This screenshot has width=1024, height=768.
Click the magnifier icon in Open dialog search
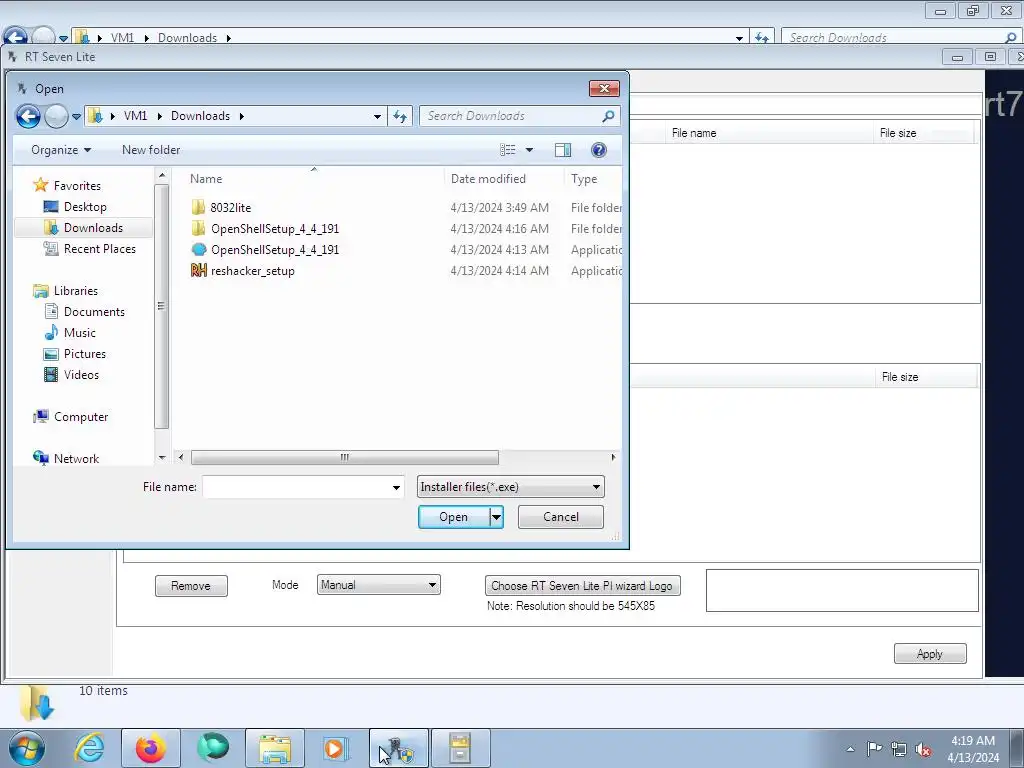(609, 116)
